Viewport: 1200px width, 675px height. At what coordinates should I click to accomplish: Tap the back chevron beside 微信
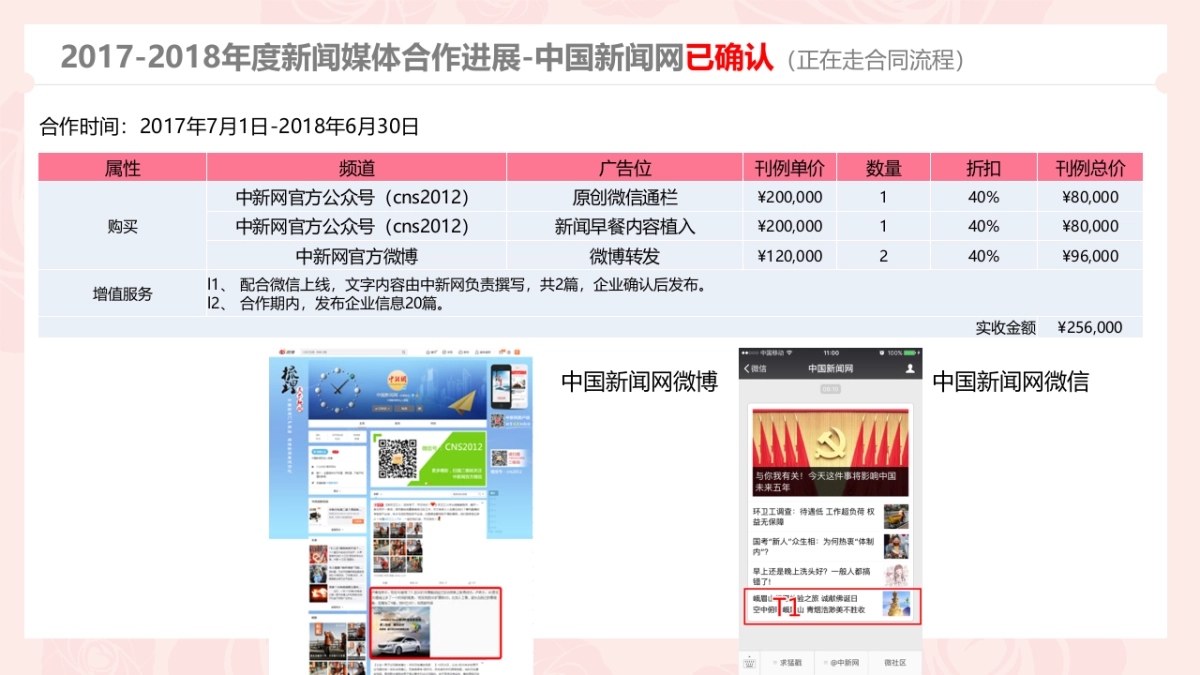click(747, 368)
